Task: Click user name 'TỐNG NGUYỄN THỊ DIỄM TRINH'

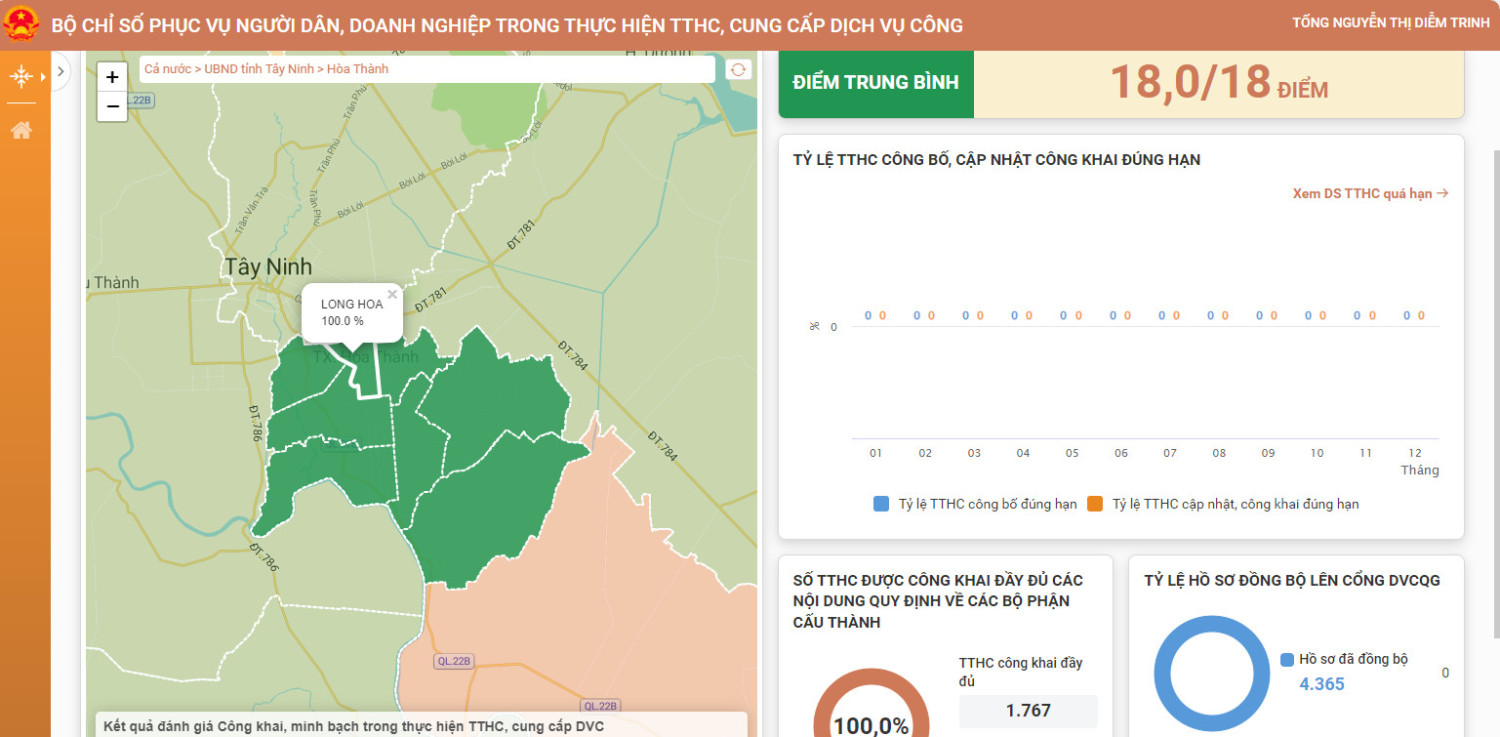Action: pyautogui.click(x=1391, y=22)
